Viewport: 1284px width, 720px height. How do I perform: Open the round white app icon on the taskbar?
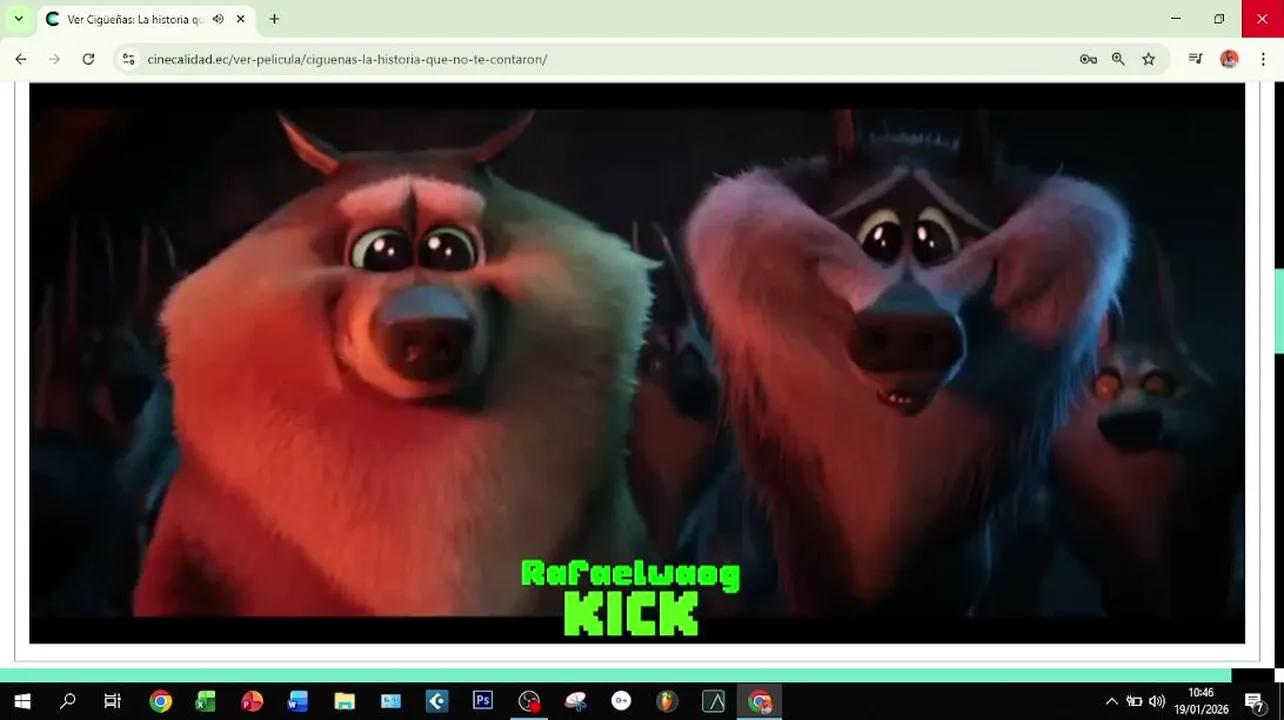[x=621, y=701]
